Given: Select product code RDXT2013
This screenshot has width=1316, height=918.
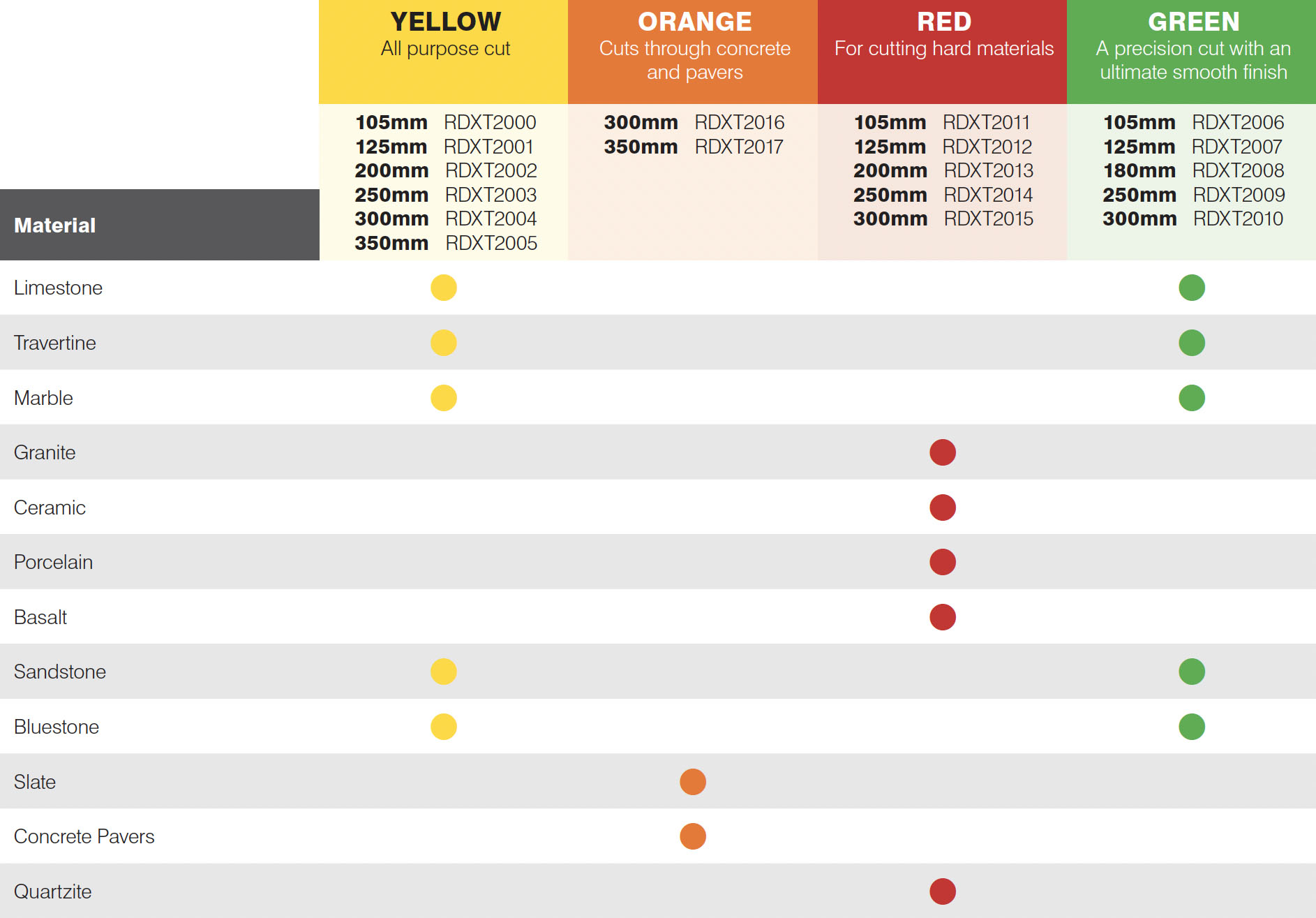Looking at the screenshot, I should click(989, 170).
